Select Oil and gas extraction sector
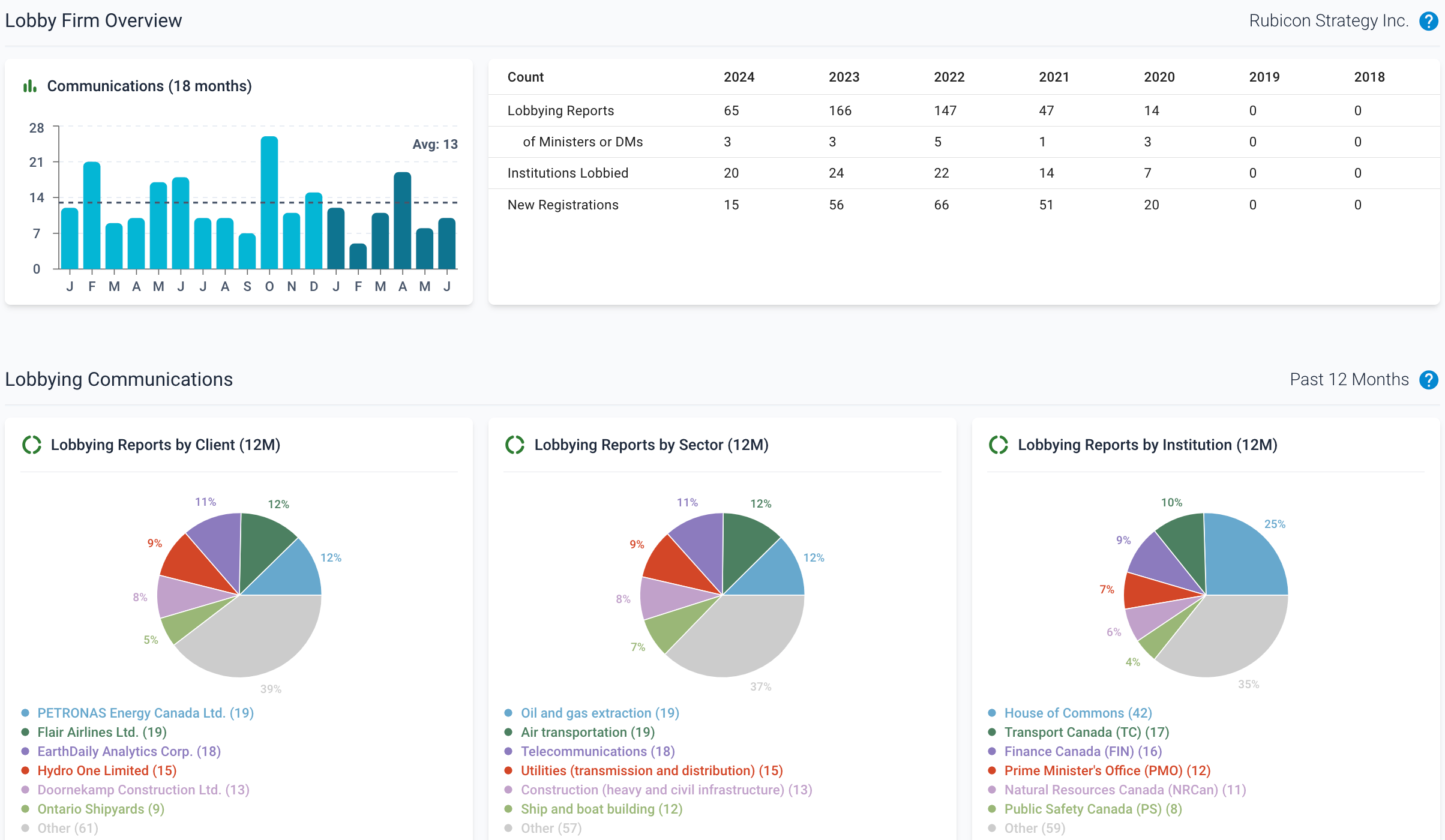 pyautogui.click(x=600, y=713)
